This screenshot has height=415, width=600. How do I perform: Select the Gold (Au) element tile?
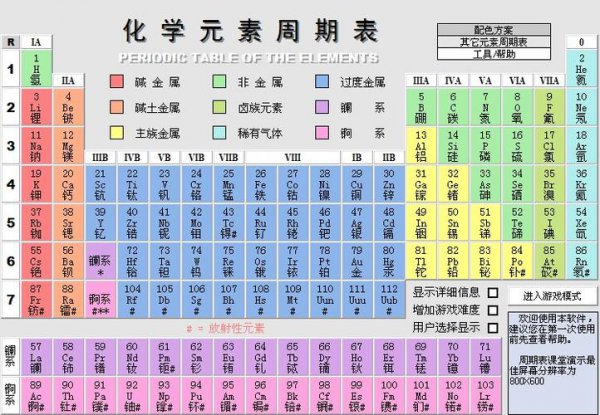tap(354, 258)
